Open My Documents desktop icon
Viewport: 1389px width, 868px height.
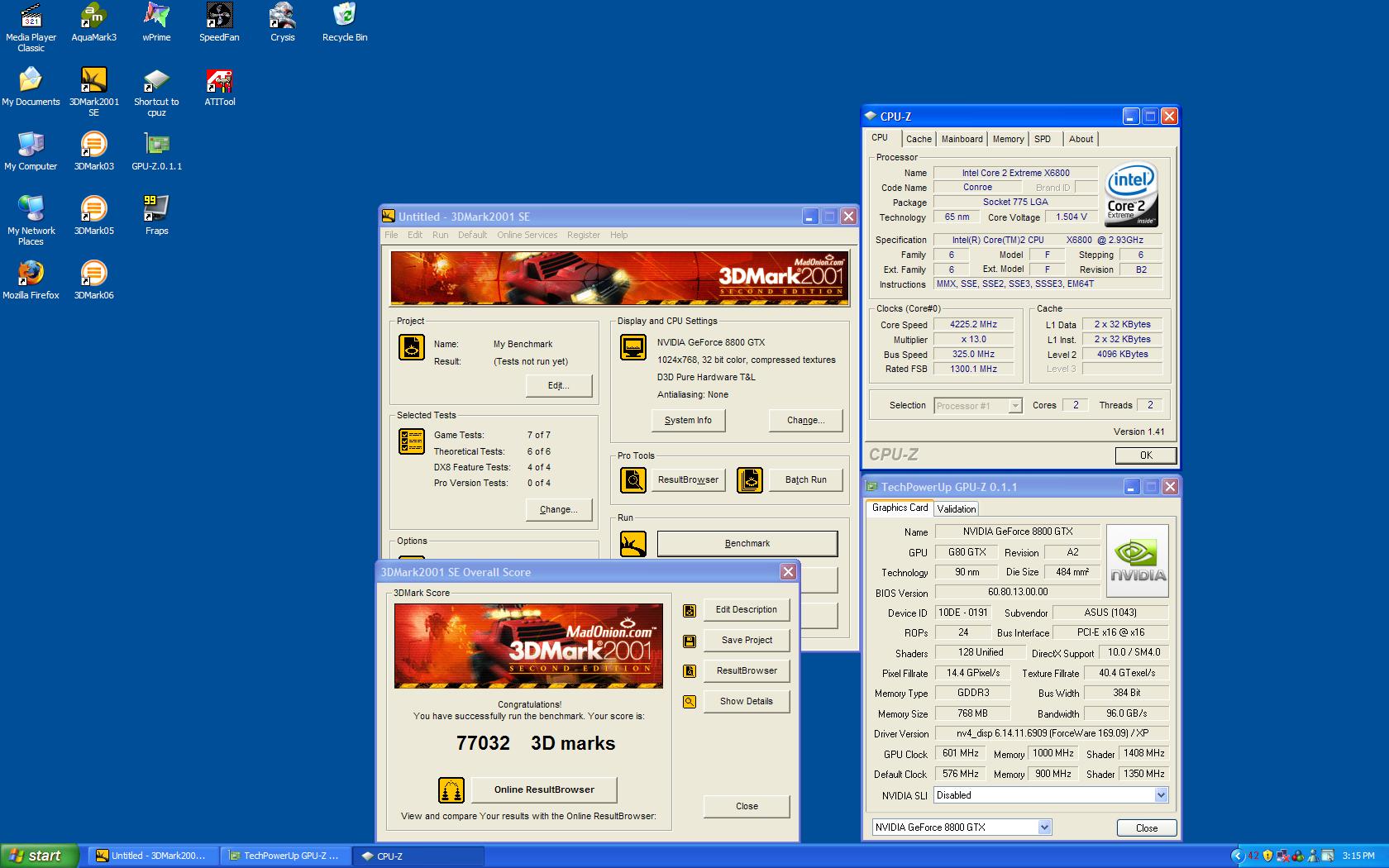click(31, 88)
